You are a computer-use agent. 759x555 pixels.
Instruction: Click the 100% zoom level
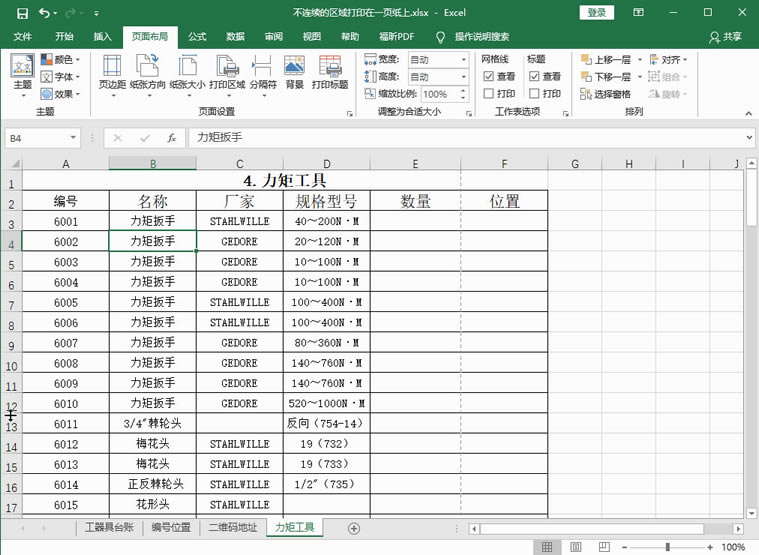733,547
